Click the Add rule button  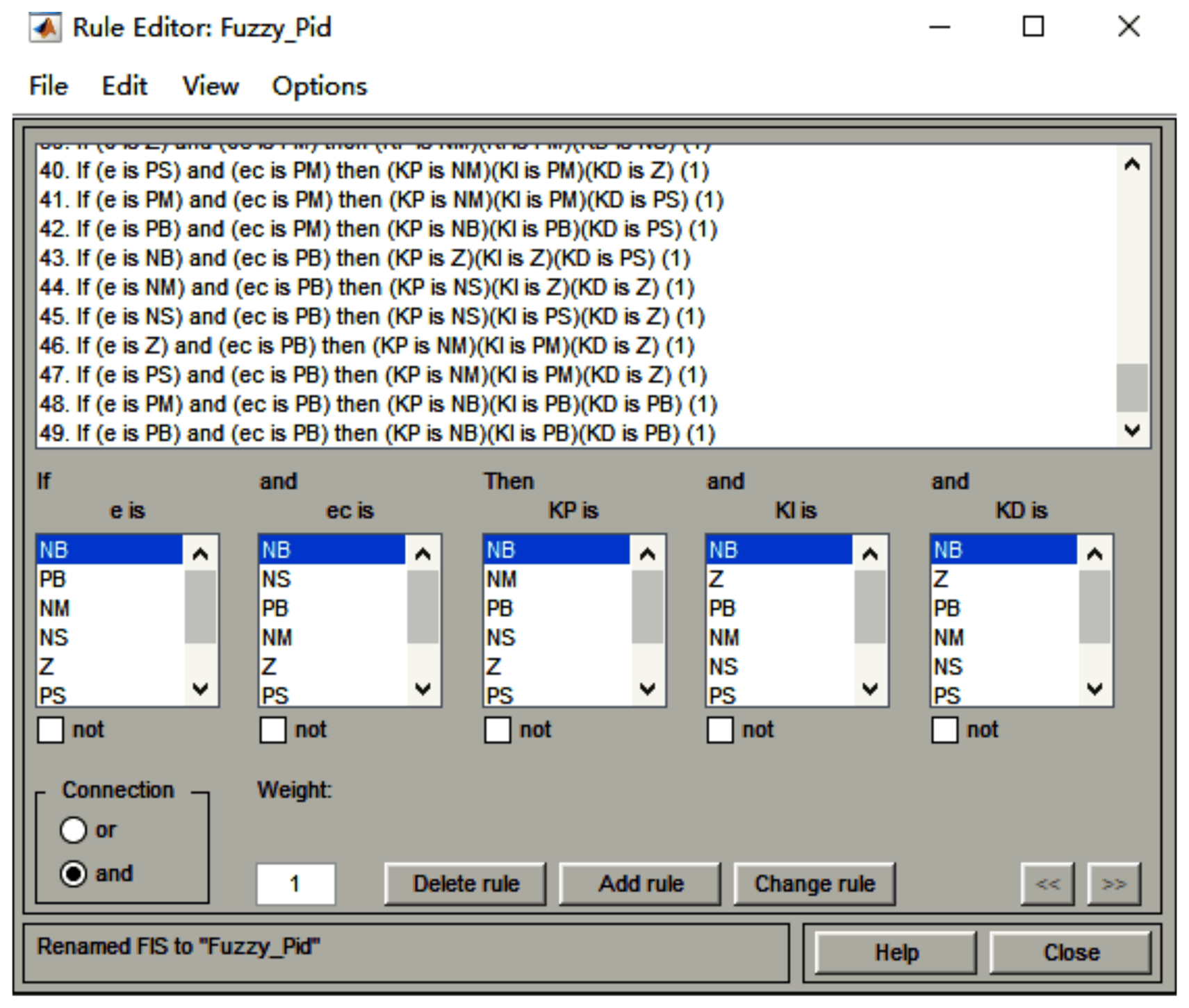(x=640, y=884)
